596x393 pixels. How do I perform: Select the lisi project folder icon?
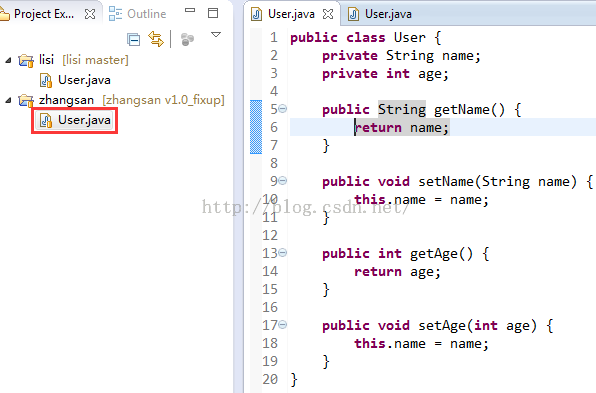(x=26, y=60)
